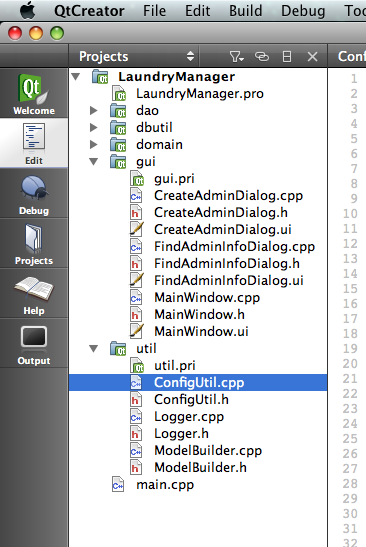The height and width of the screenshot is (547, 366).
Task: Collapse the util folder
Action: (x=94, y=349)
